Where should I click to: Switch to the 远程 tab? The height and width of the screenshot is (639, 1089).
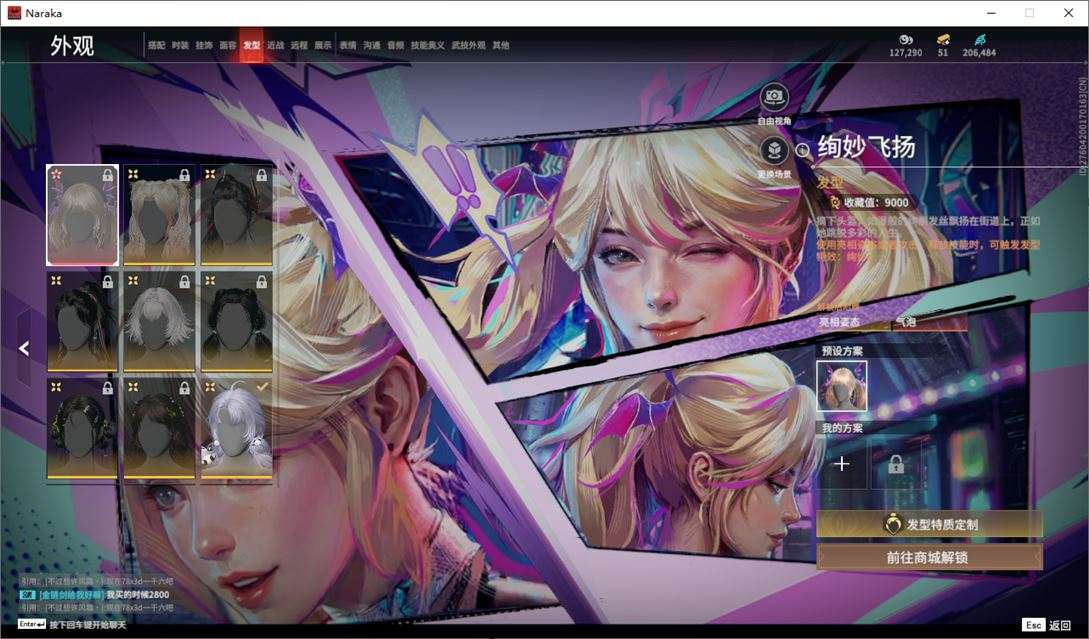pos(299,45)
